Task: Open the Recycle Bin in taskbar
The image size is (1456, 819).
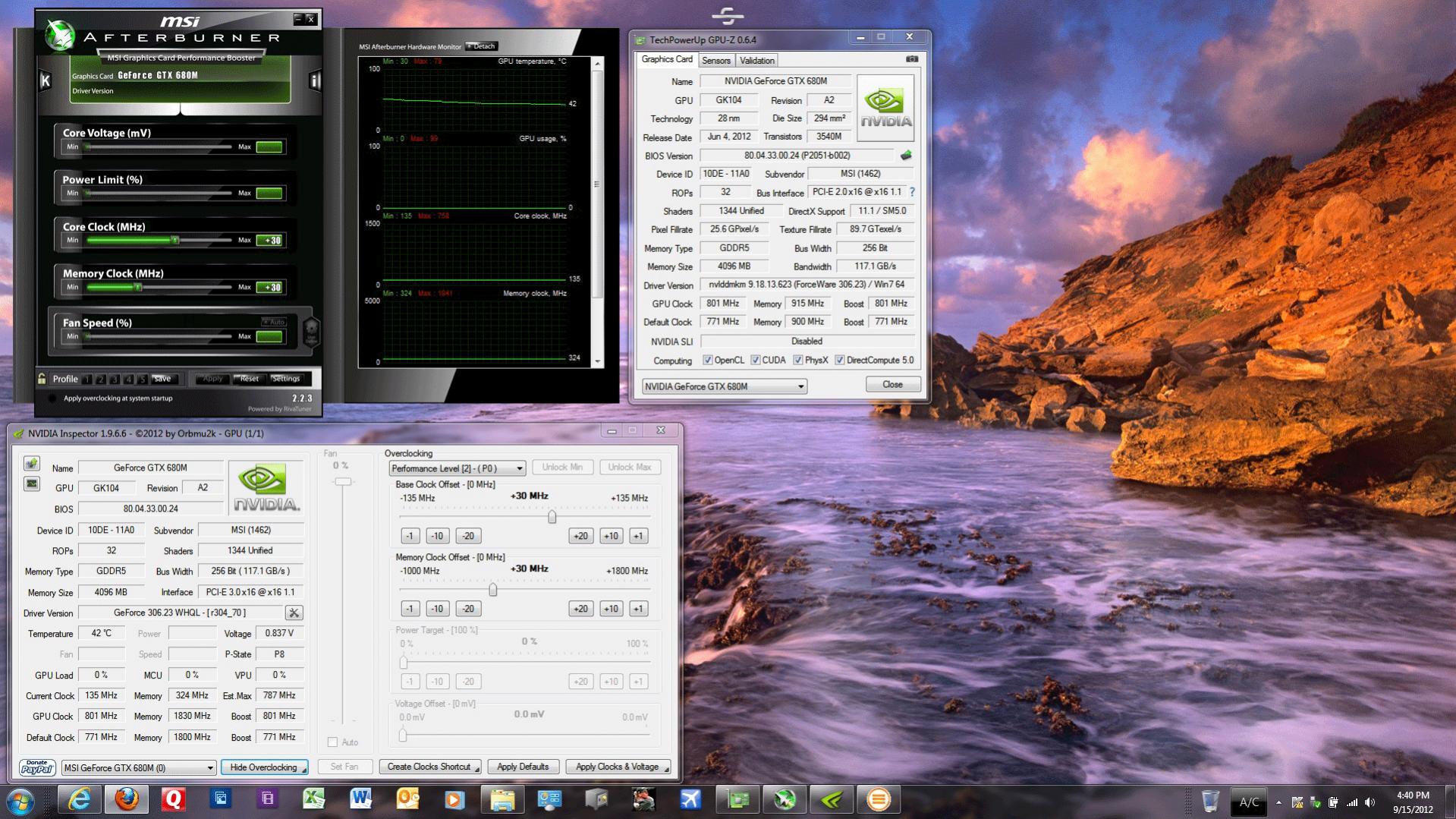Action: point(1211,802)
